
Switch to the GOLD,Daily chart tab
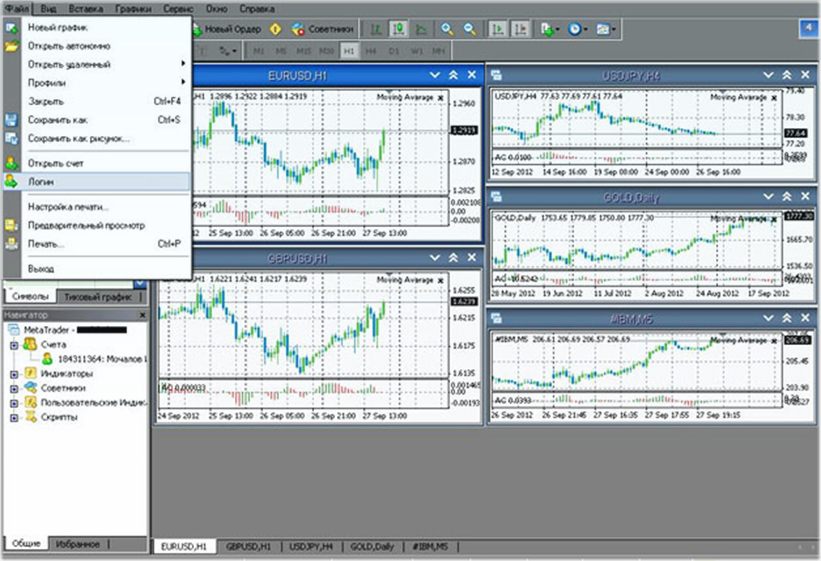click(374, 547)
